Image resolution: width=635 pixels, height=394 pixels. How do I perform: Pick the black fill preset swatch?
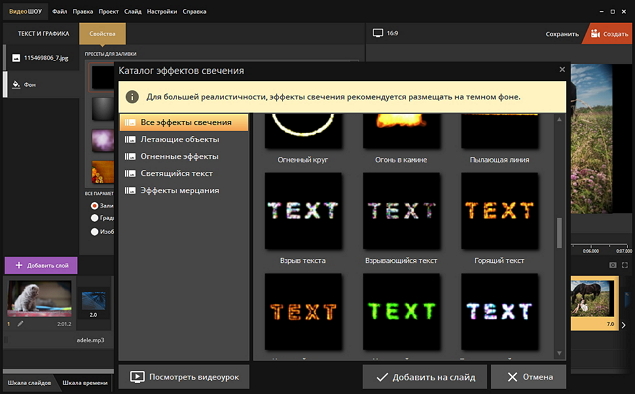pos(102,77)
